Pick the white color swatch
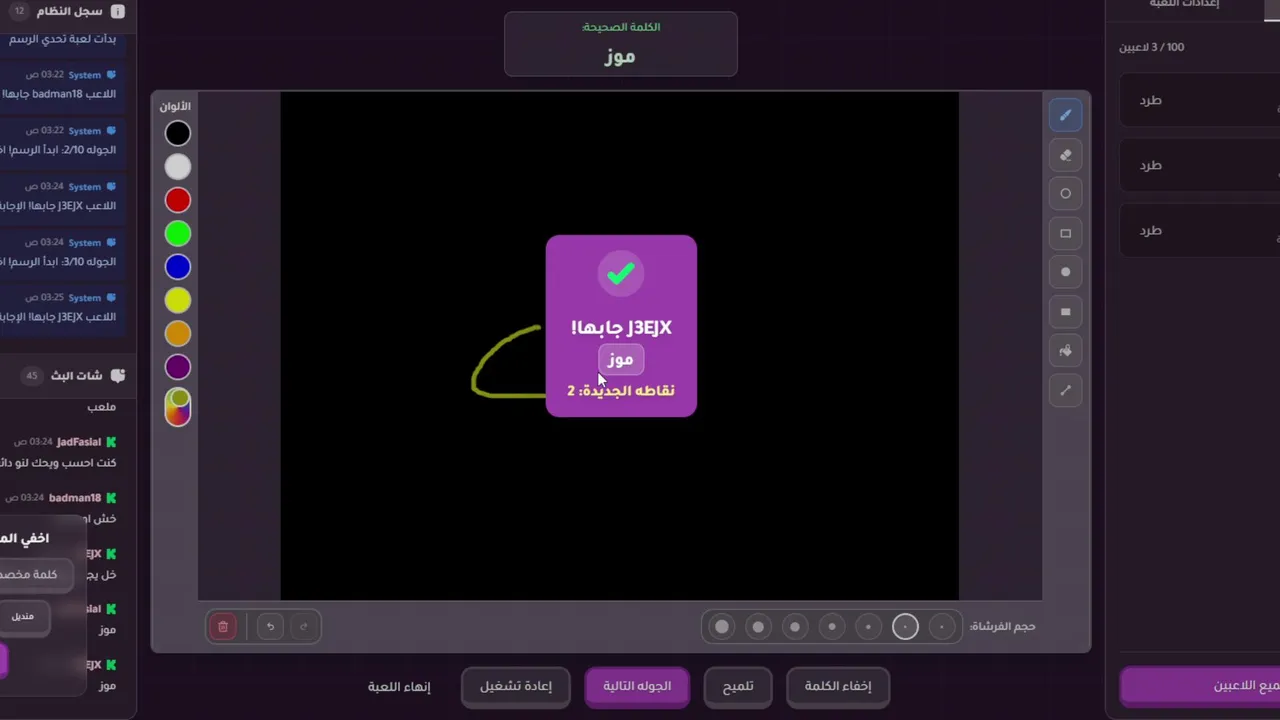The image size is (1280, 720). [178, 166]
